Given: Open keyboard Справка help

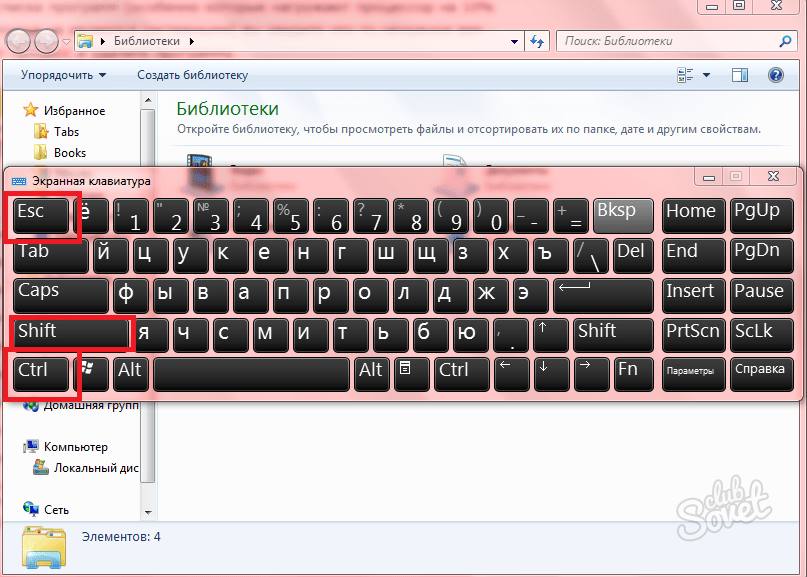Looking at the screenshot, I should pos(762,375).
